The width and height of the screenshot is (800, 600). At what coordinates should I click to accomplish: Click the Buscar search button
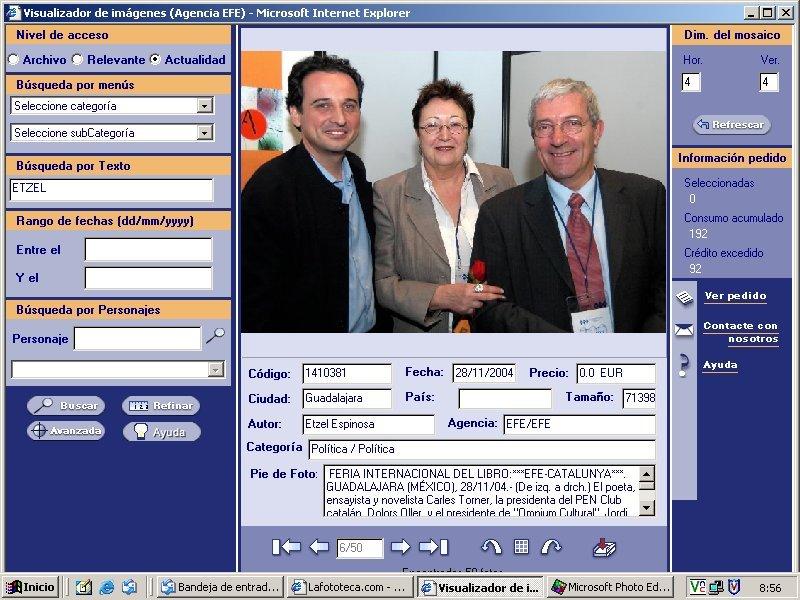[66, 406]
